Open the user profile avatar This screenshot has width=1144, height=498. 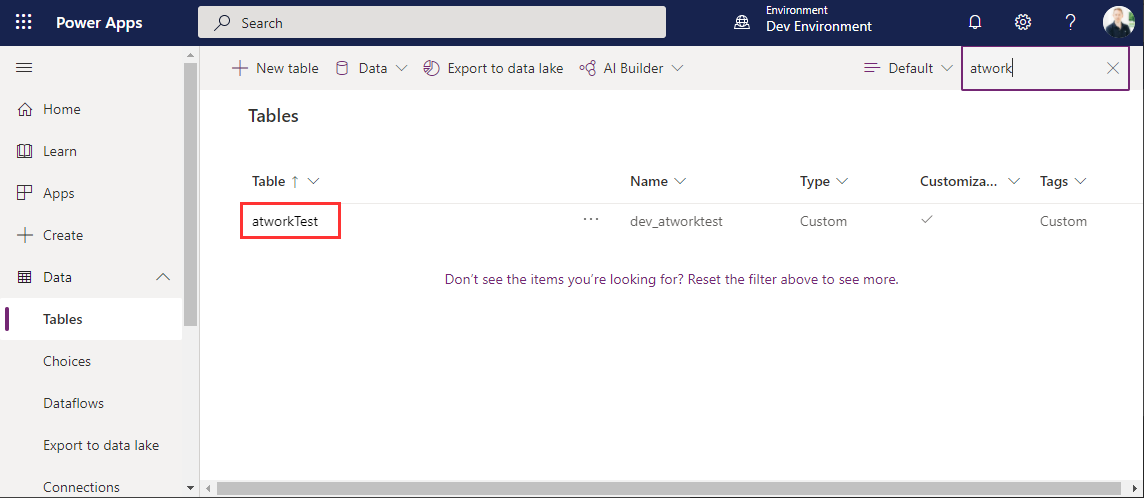coord(1118,22)
